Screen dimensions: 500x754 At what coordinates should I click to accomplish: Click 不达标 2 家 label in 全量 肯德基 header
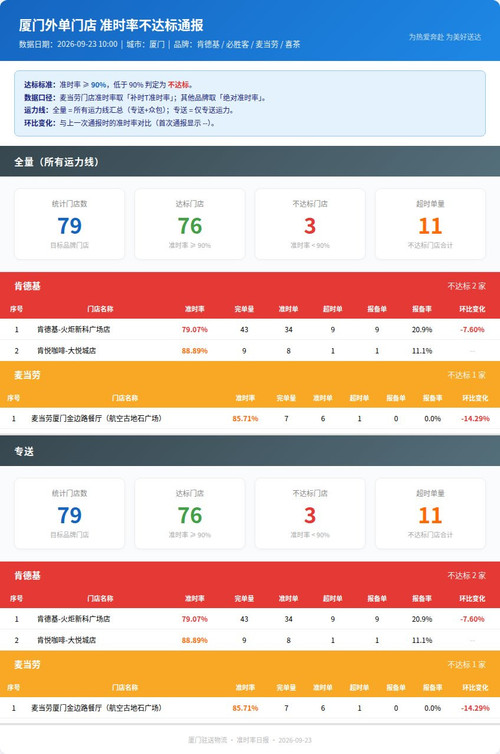point(466,286)
